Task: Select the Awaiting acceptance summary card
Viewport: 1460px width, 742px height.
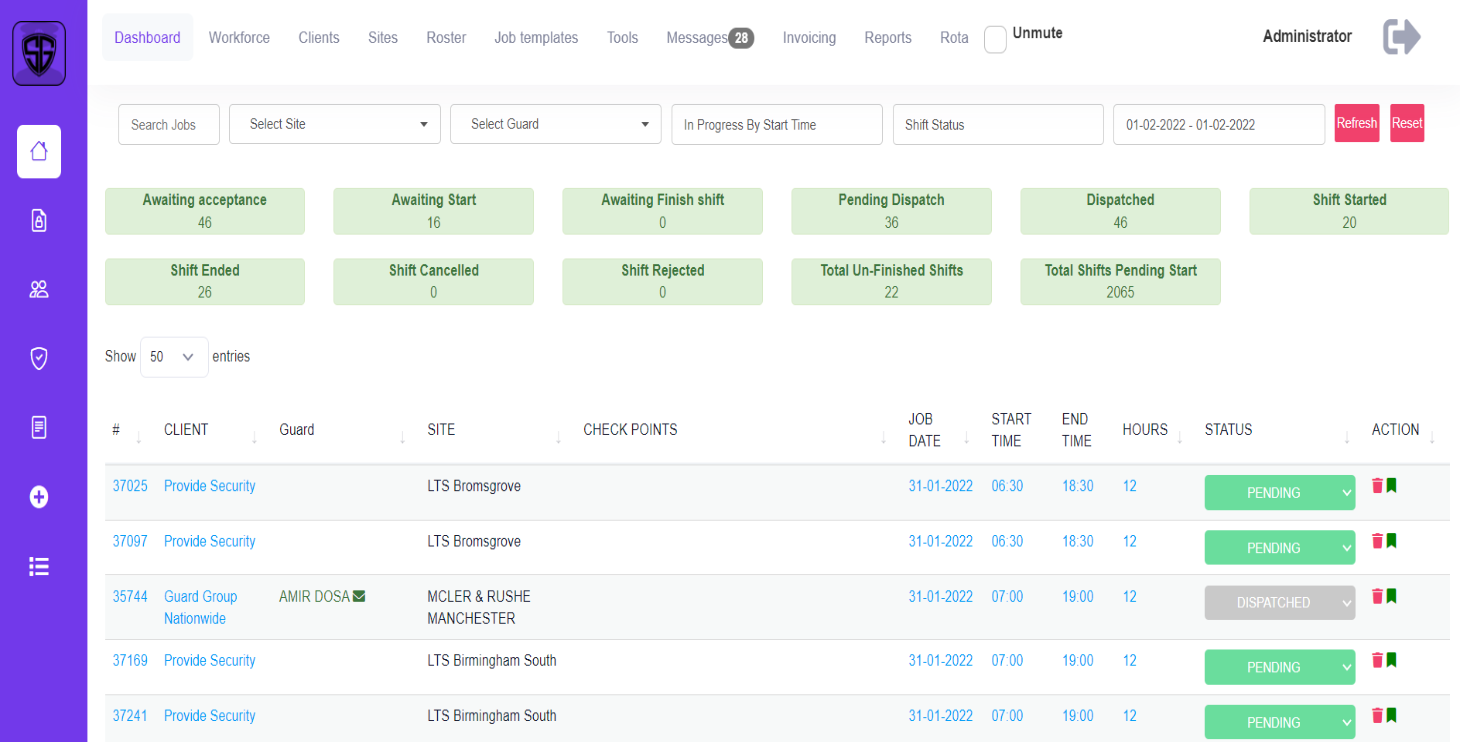Action: (x=205, y=211)
